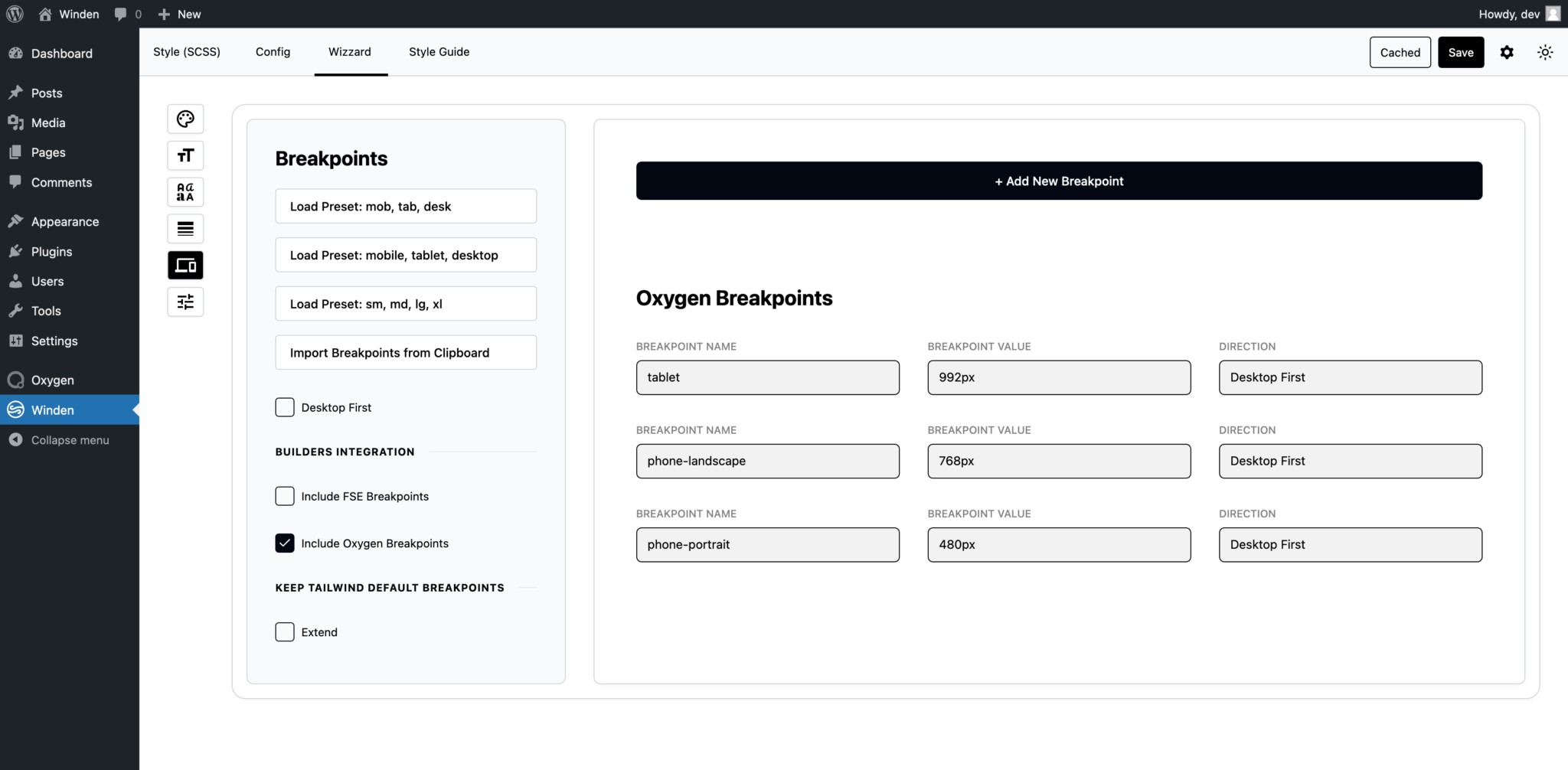Switch to the Style (SCSS) tab
The width and height of the screenshot is (1568, 770).
point(187,52)
